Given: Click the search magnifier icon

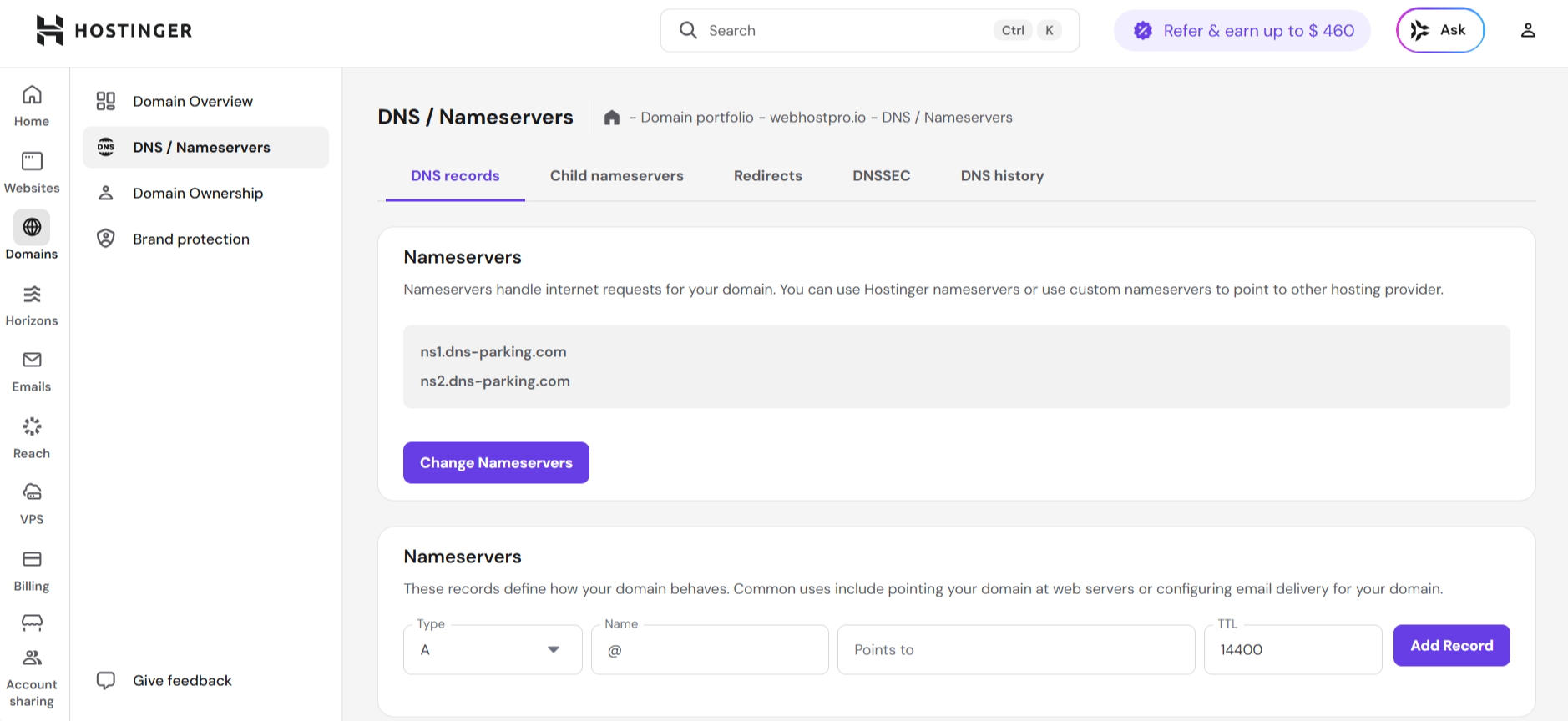Looking at the screenshot, I should click(688, 30).
